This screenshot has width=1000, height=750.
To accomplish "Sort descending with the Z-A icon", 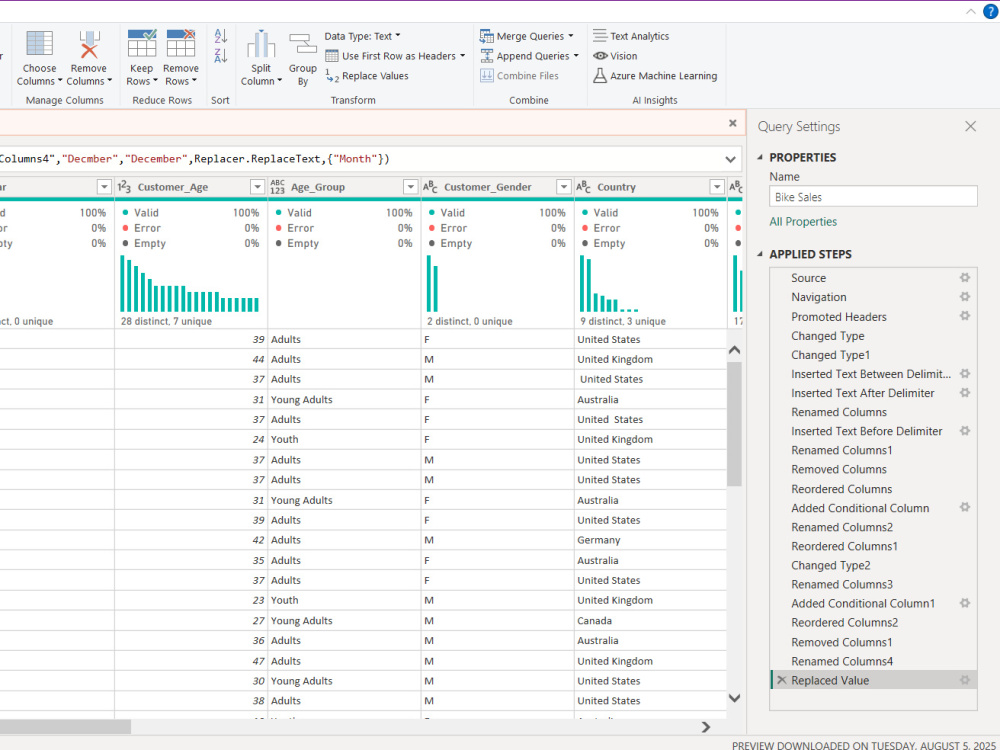I will 221,55.
